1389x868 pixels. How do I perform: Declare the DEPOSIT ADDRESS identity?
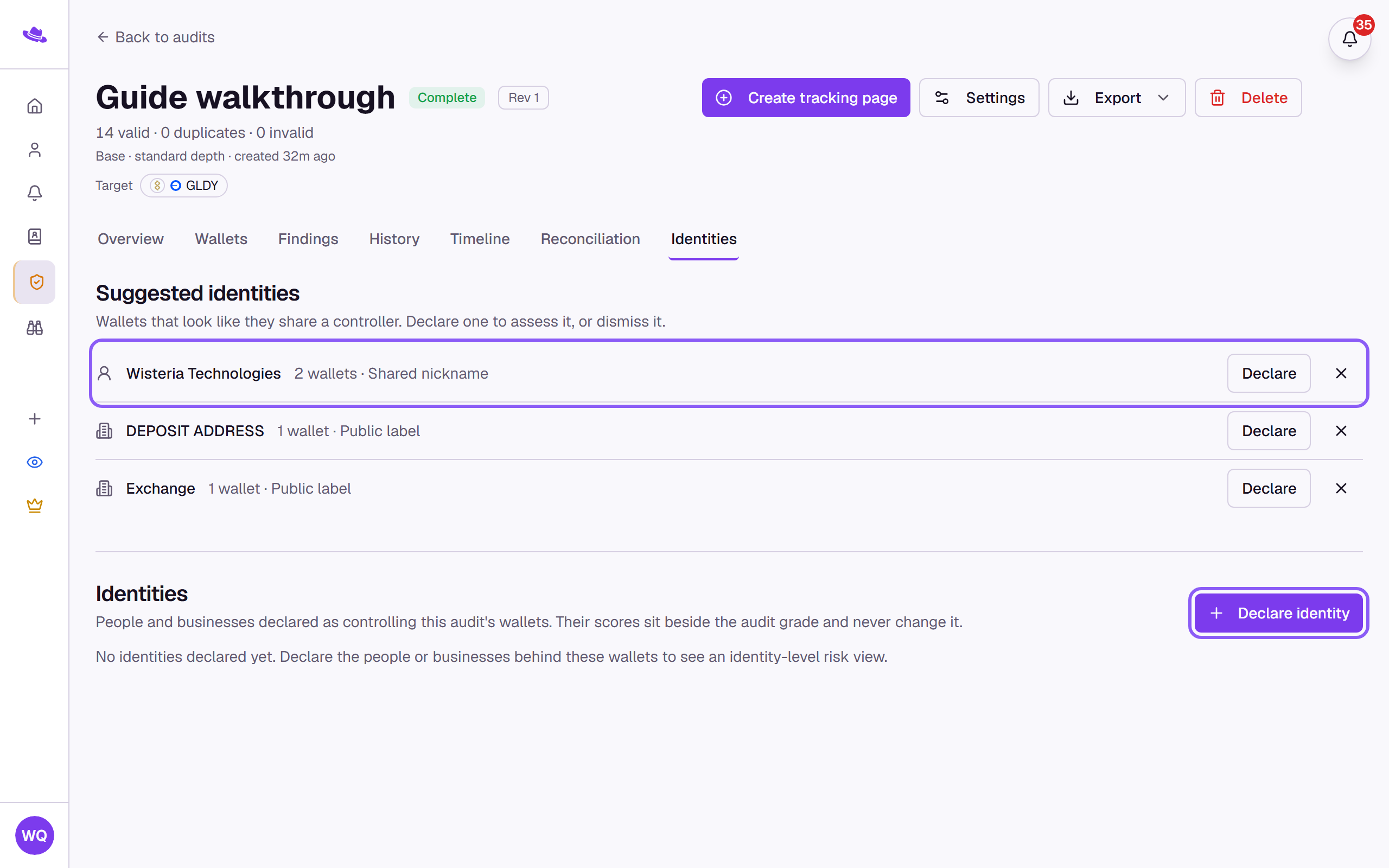(1269, 431)
